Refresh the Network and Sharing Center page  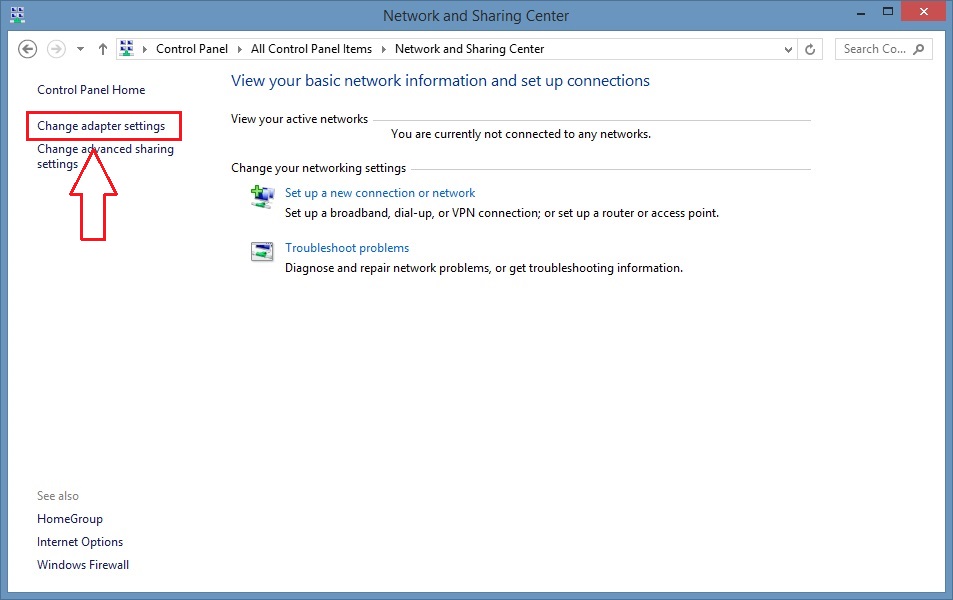[x=811, y=49]
